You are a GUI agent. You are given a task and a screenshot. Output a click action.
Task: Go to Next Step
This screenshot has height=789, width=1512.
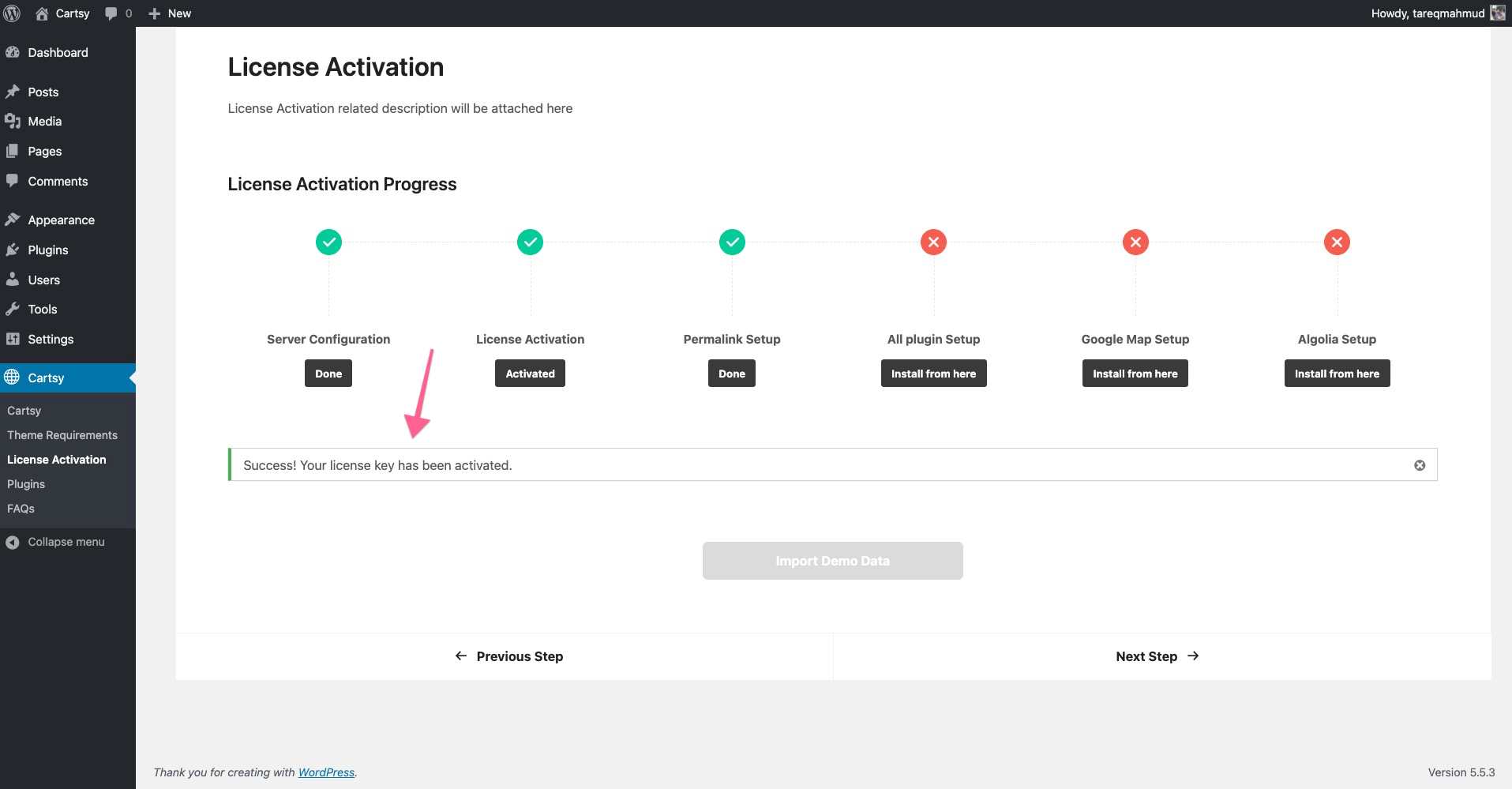[1157, 656]
